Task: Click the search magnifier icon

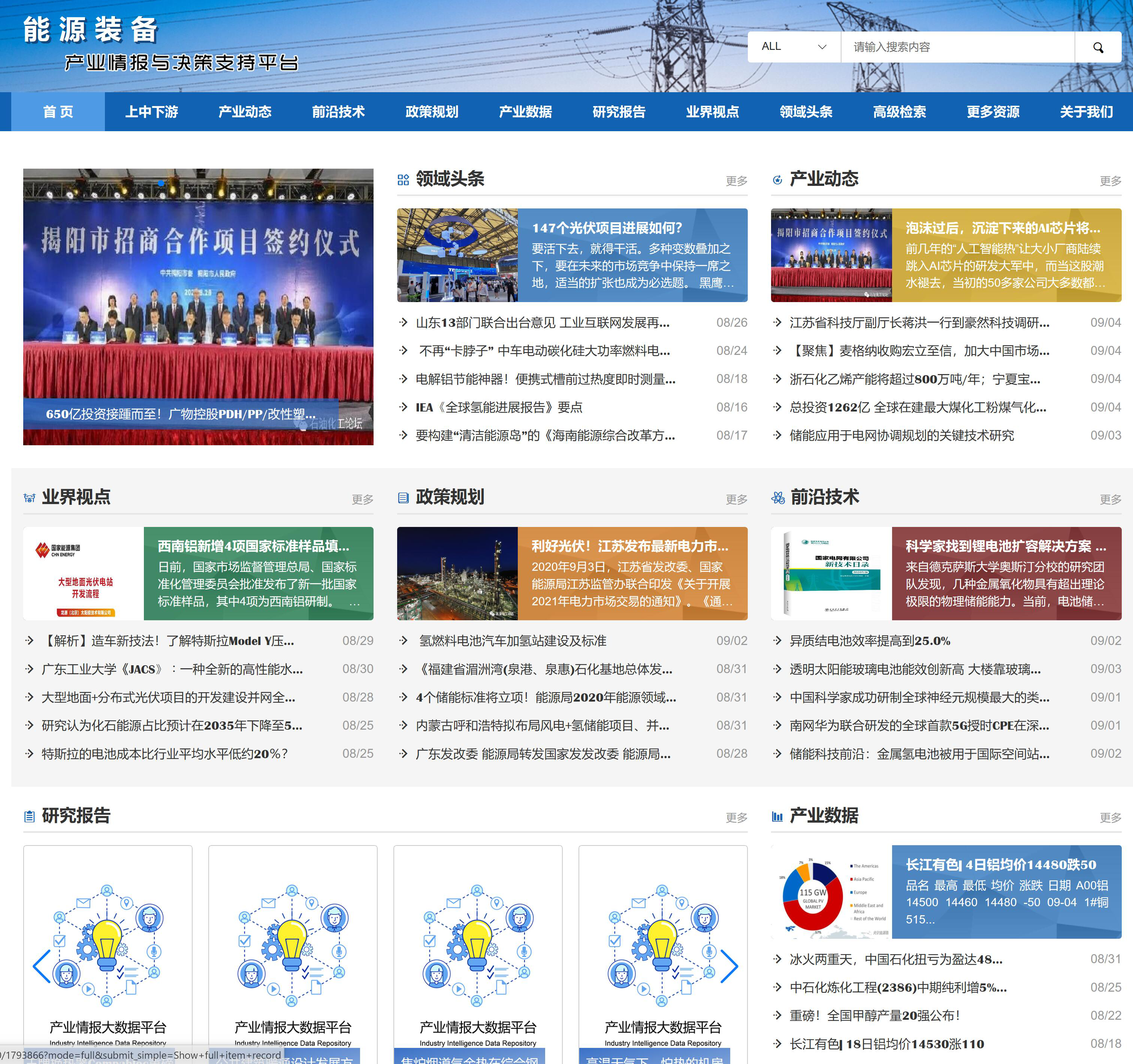Action: (x=1098, y=47)
